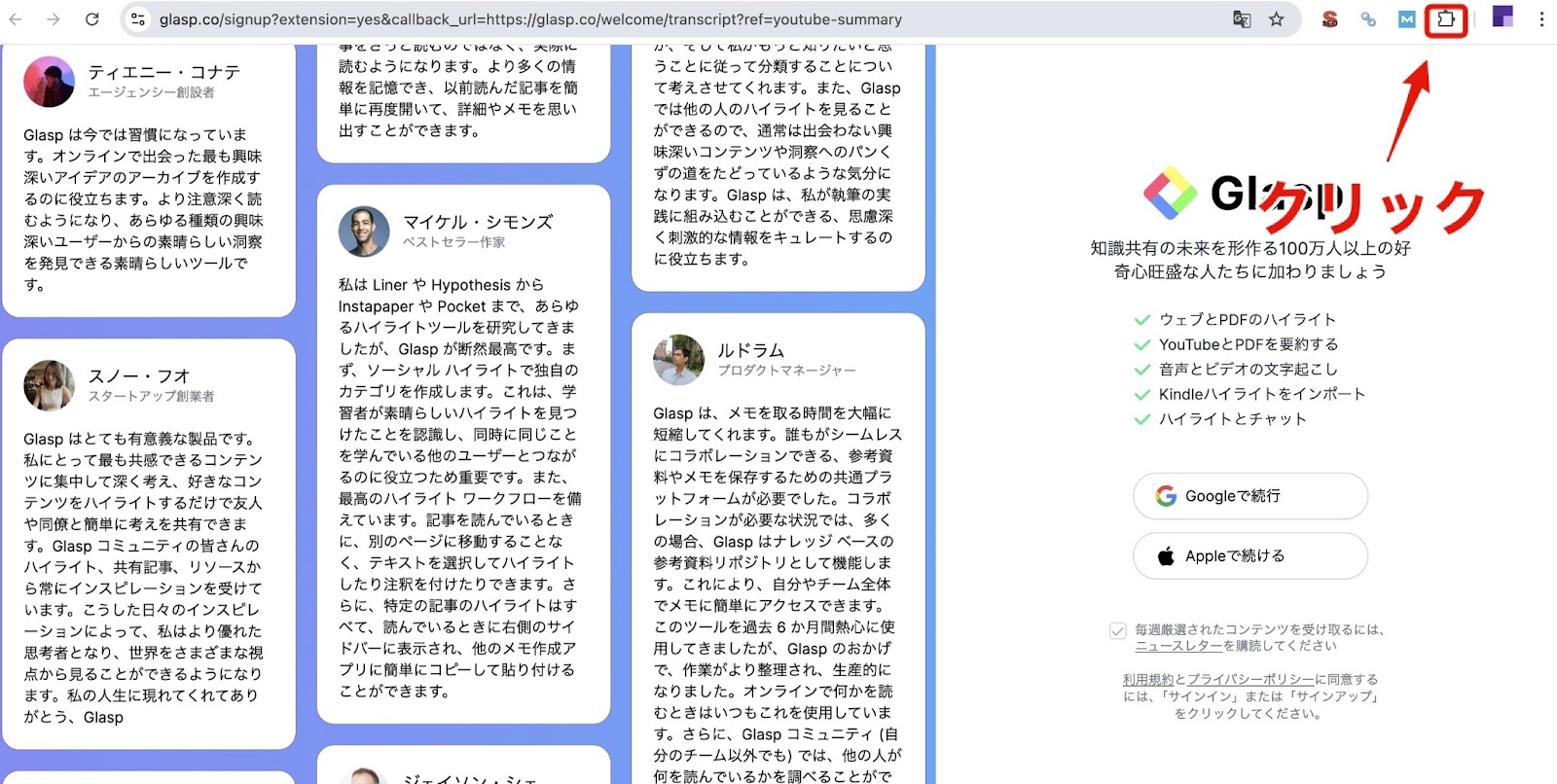This screenshot has width=1557, height=784.
Task: Click checkmark beside Kindleハイライトをインポート
Action: pyautogui.click(x=1142, y=394)
